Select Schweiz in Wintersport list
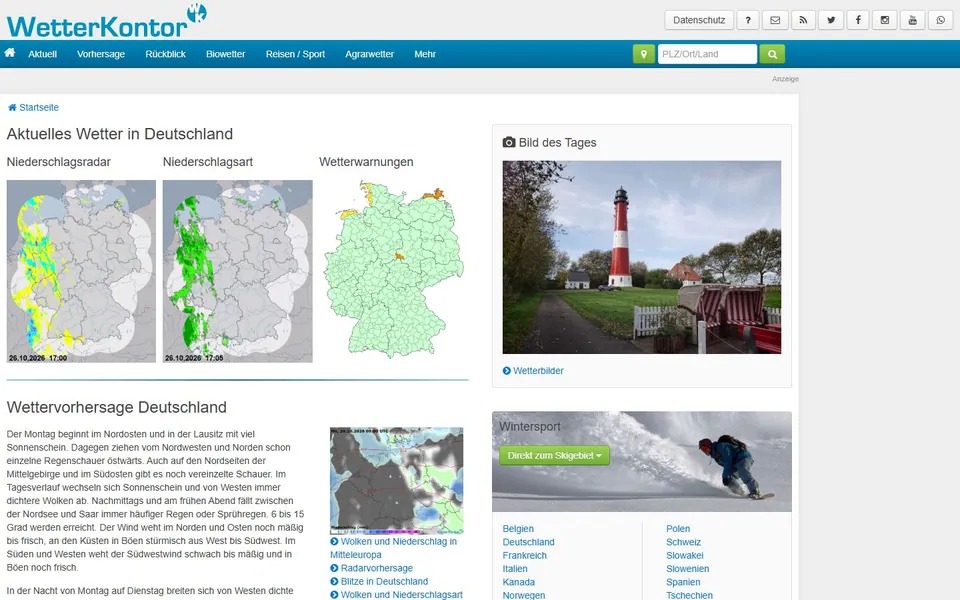The image size is (960, 600). (683, 542)
